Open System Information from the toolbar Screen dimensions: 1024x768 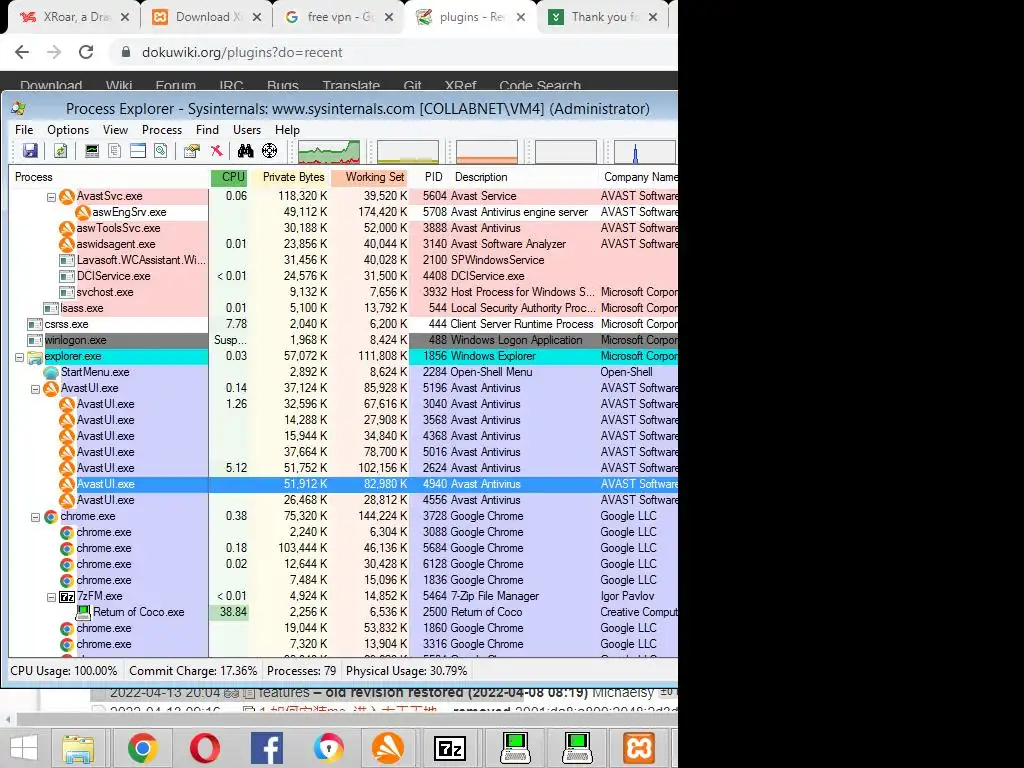click(x=92, y=151)
